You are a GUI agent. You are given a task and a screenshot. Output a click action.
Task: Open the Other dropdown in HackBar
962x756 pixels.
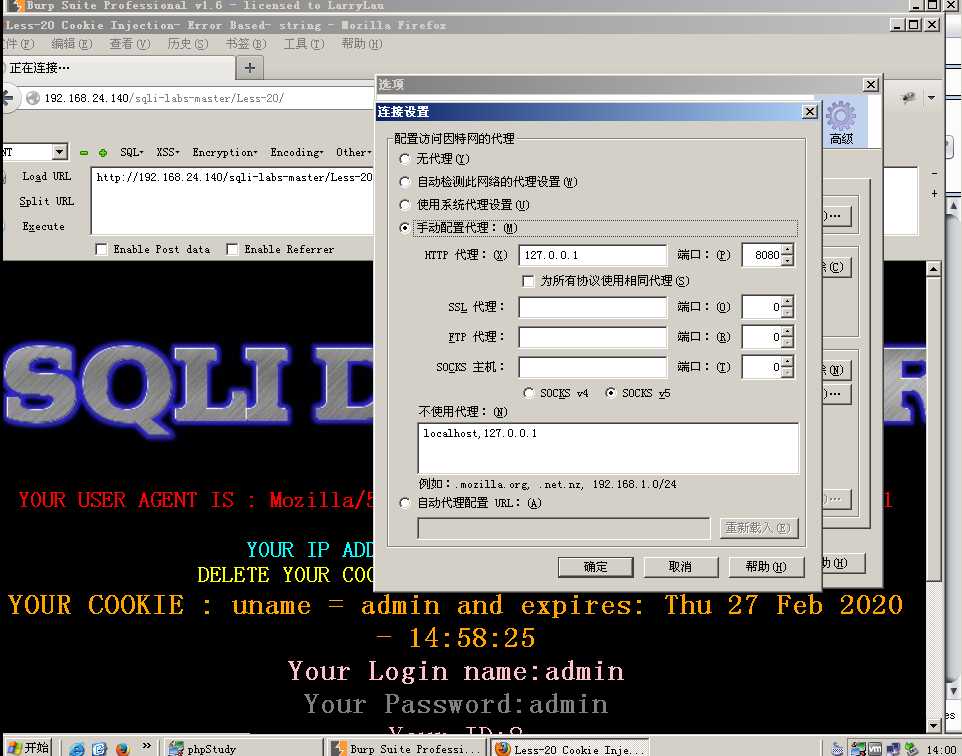[x=353, y=152]
